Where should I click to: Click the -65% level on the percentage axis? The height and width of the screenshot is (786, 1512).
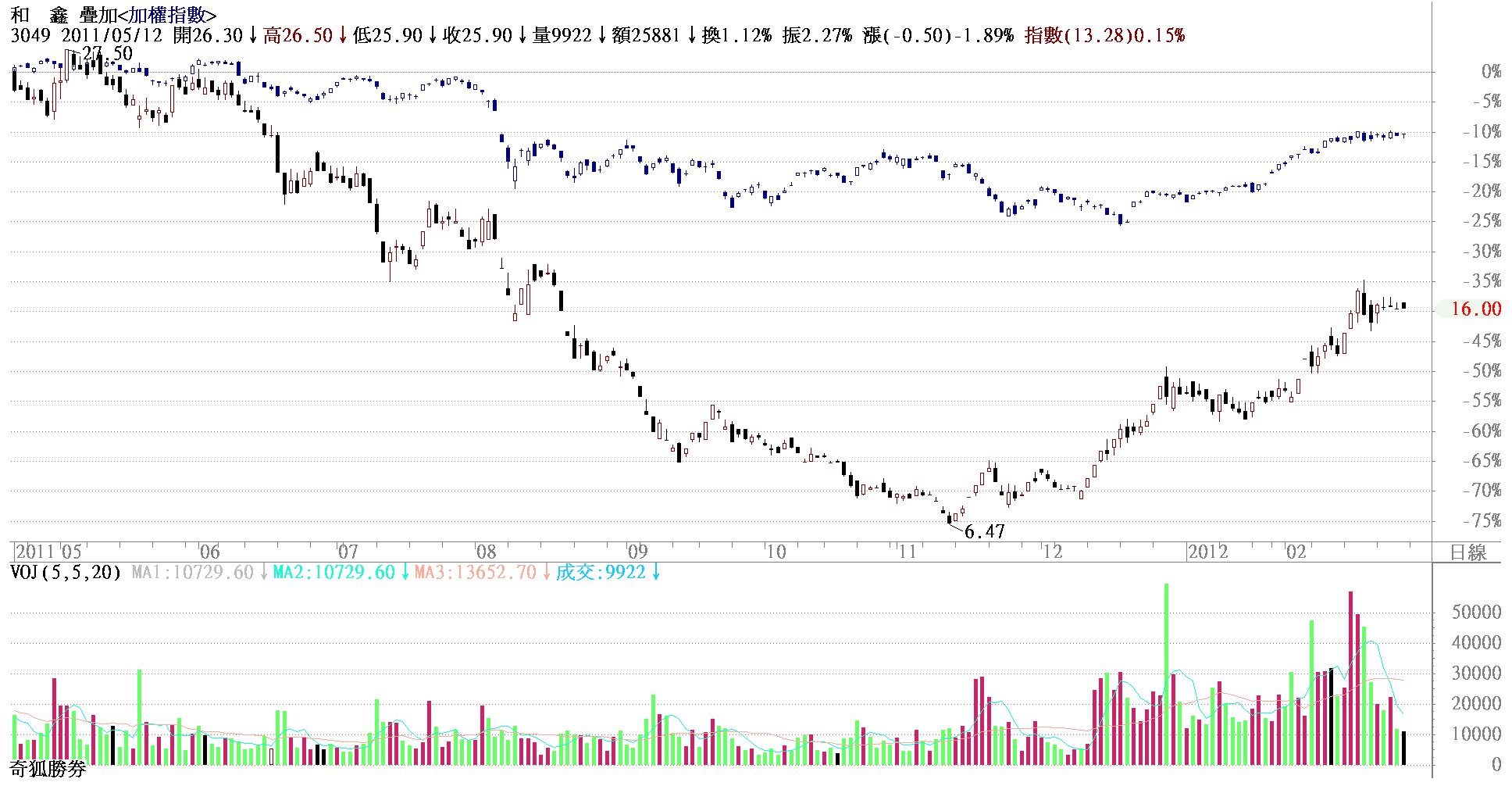click(x=1482, y=461)
